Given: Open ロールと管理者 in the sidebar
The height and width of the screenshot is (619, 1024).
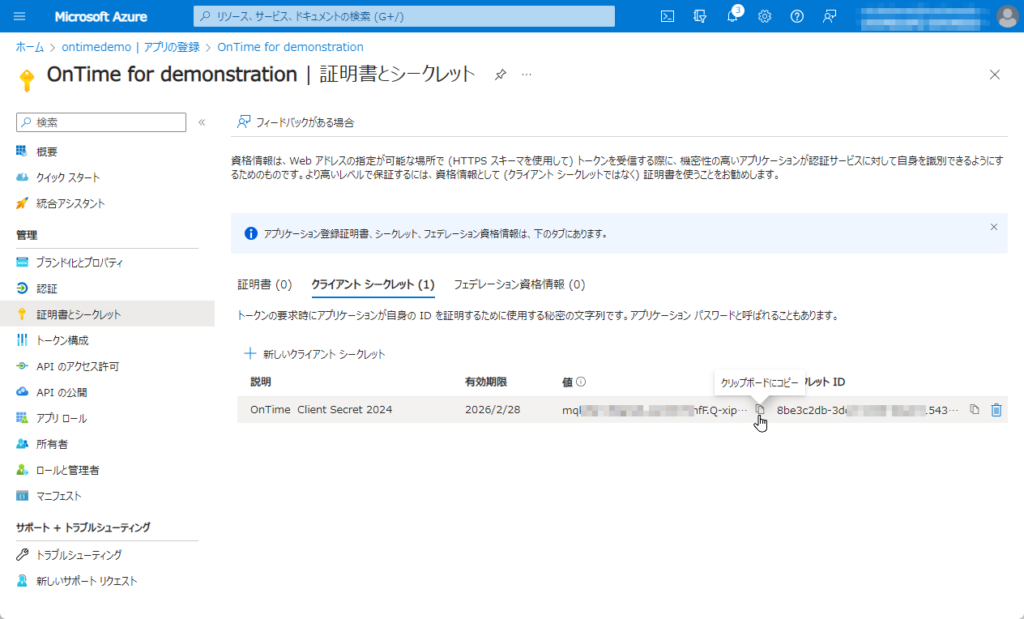Looking at the screenshot, I should 67,470.
